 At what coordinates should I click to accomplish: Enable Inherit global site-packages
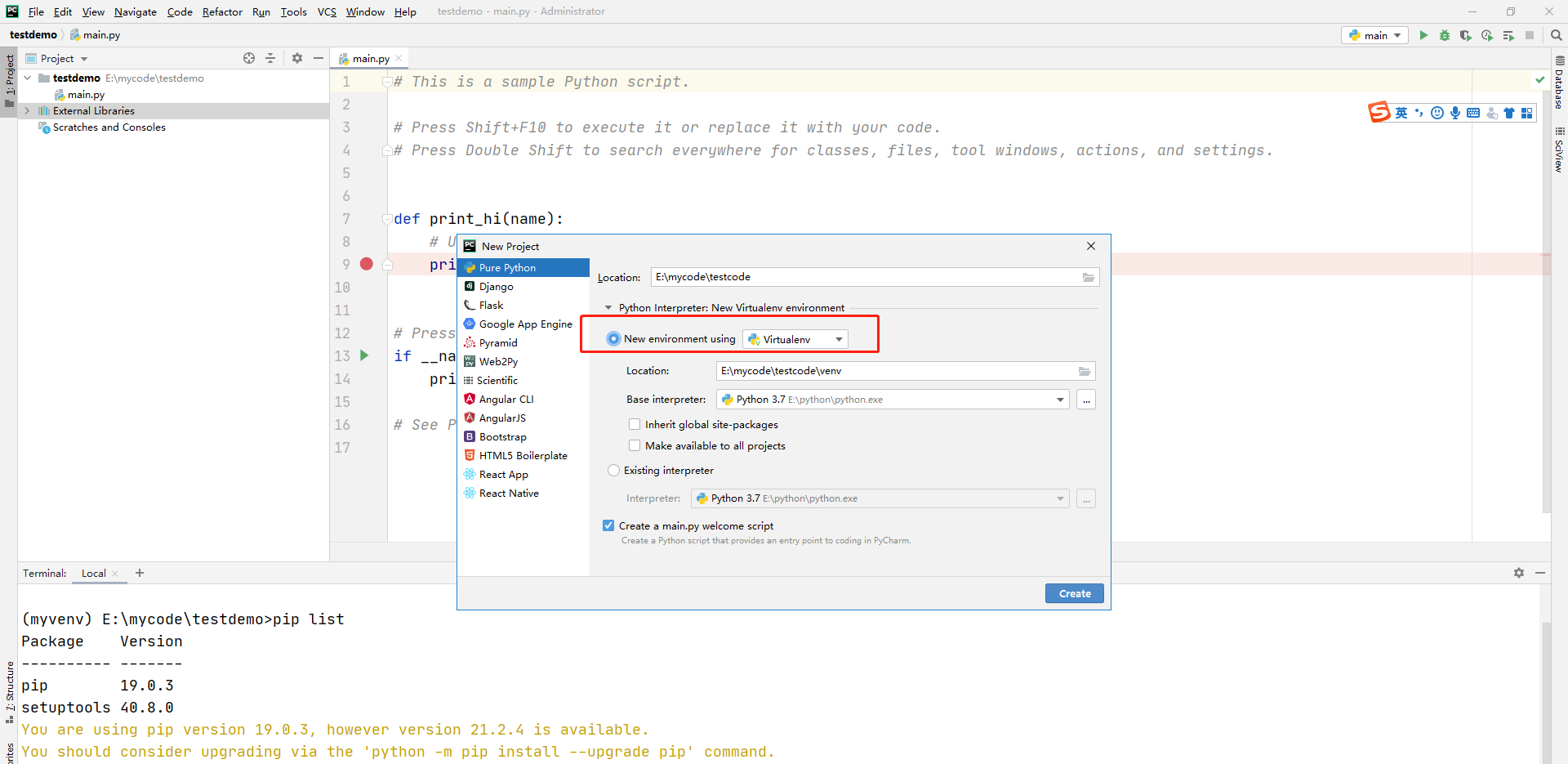tap(635, 425)
